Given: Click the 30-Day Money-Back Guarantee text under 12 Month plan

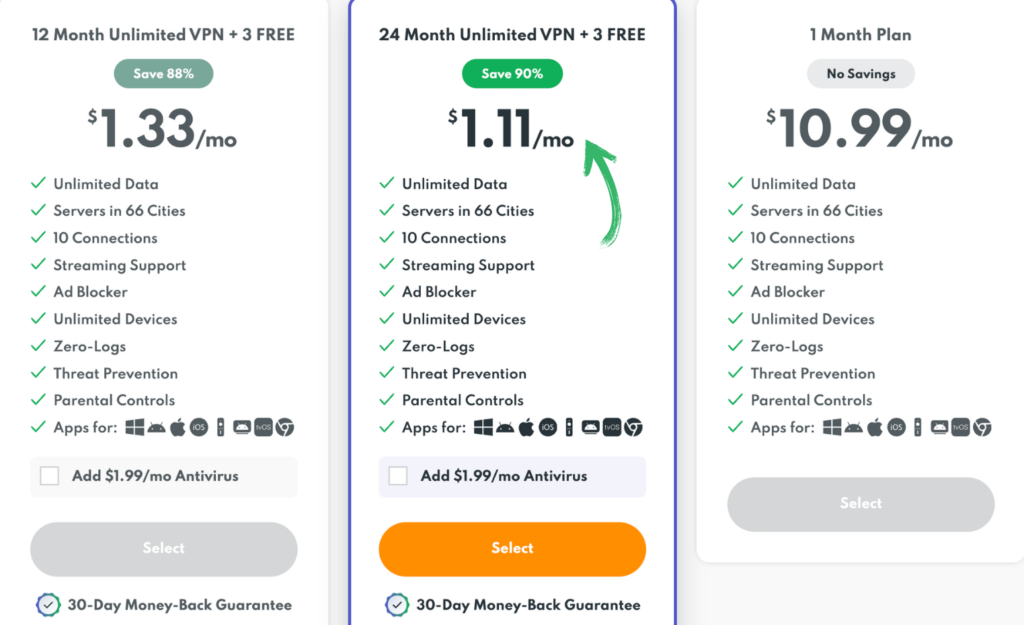Looking at the screenshot, I should click(179, 605).
